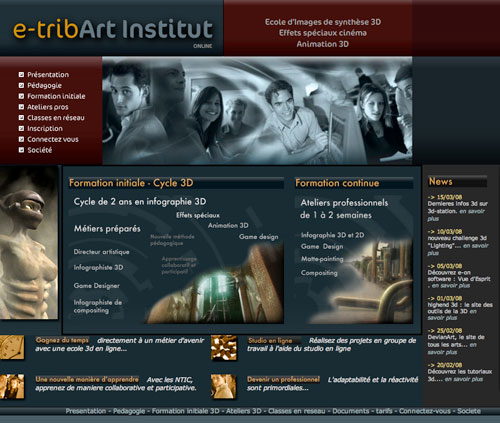Select Ateliers pros in the sidebar
Viewport: 500px width, 423px height.
[x=48, y=107]
